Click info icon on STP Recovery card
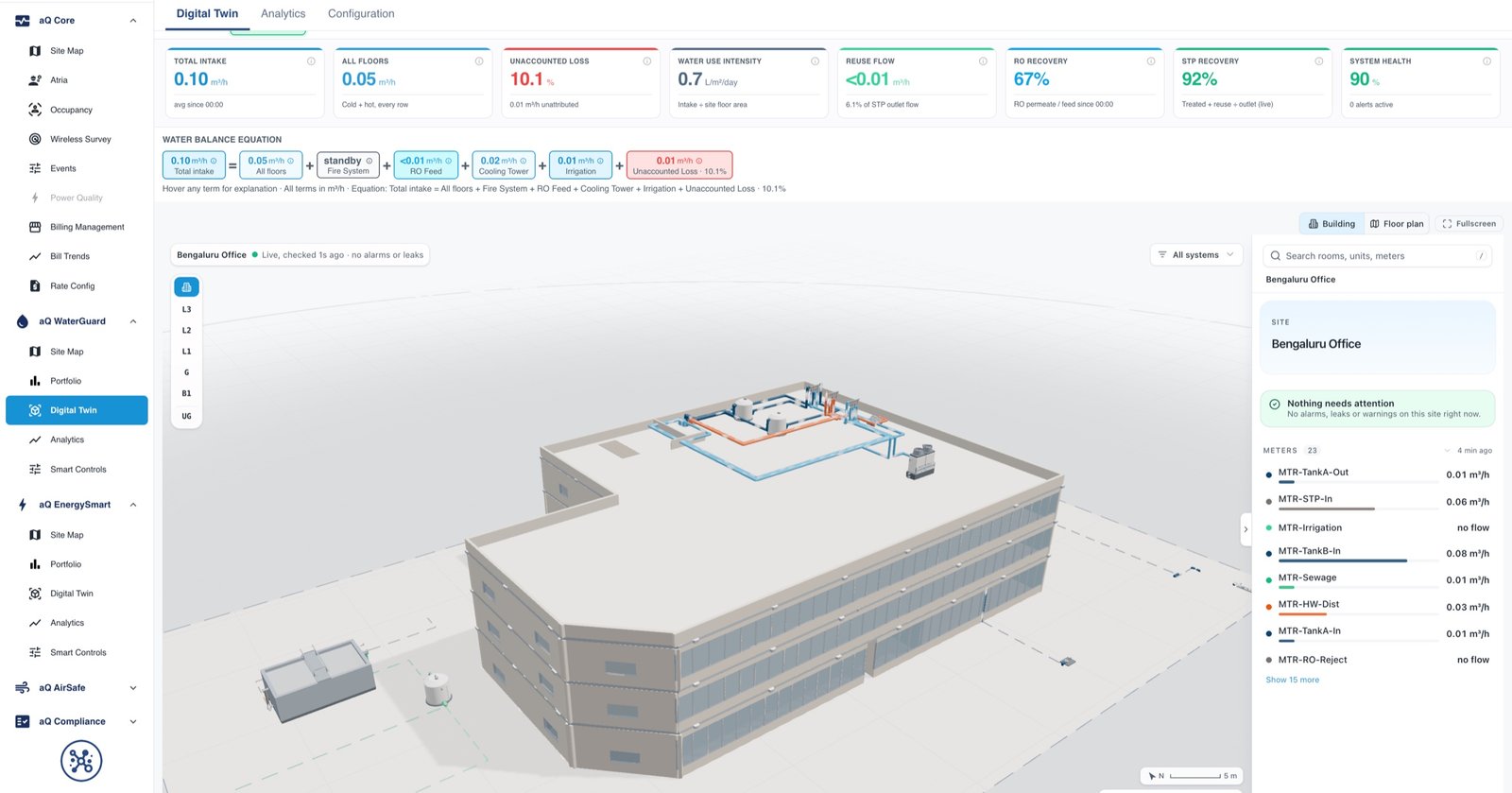 pos(1319,61)
